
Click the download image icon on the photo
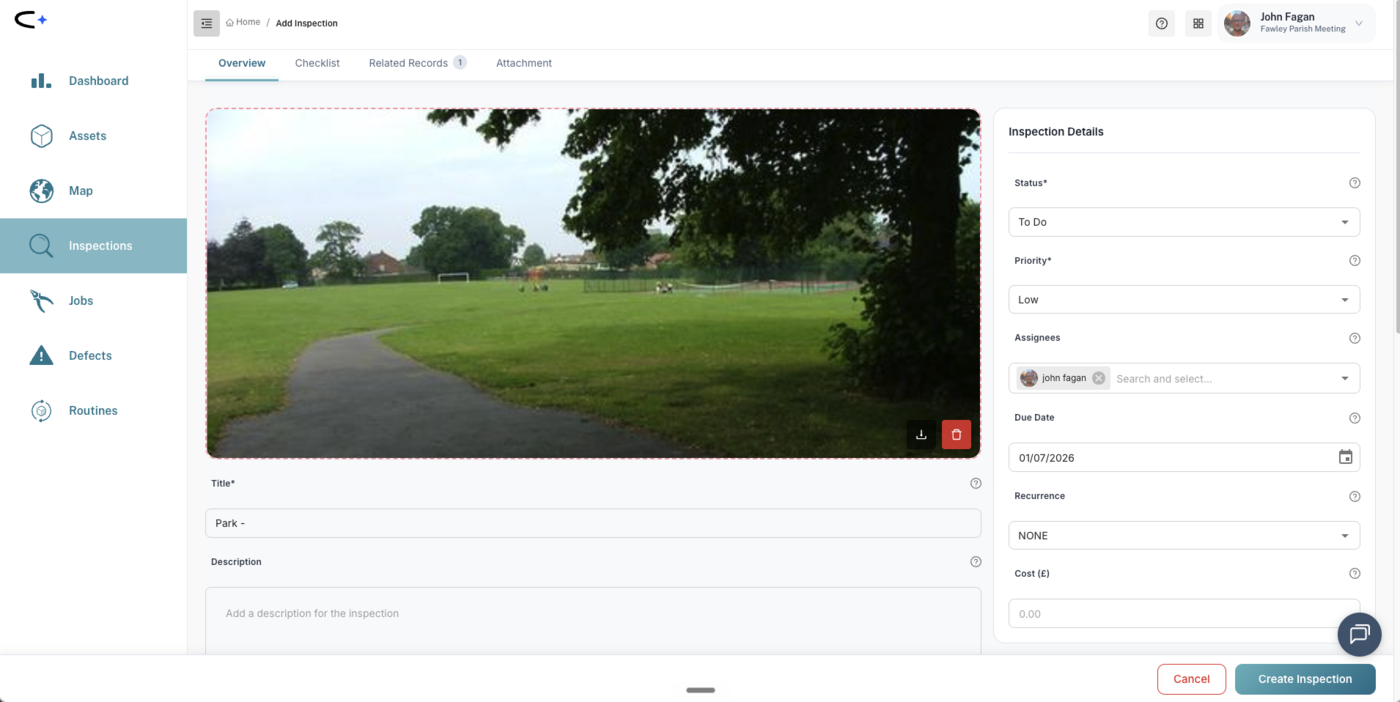(x=921, y=435)
